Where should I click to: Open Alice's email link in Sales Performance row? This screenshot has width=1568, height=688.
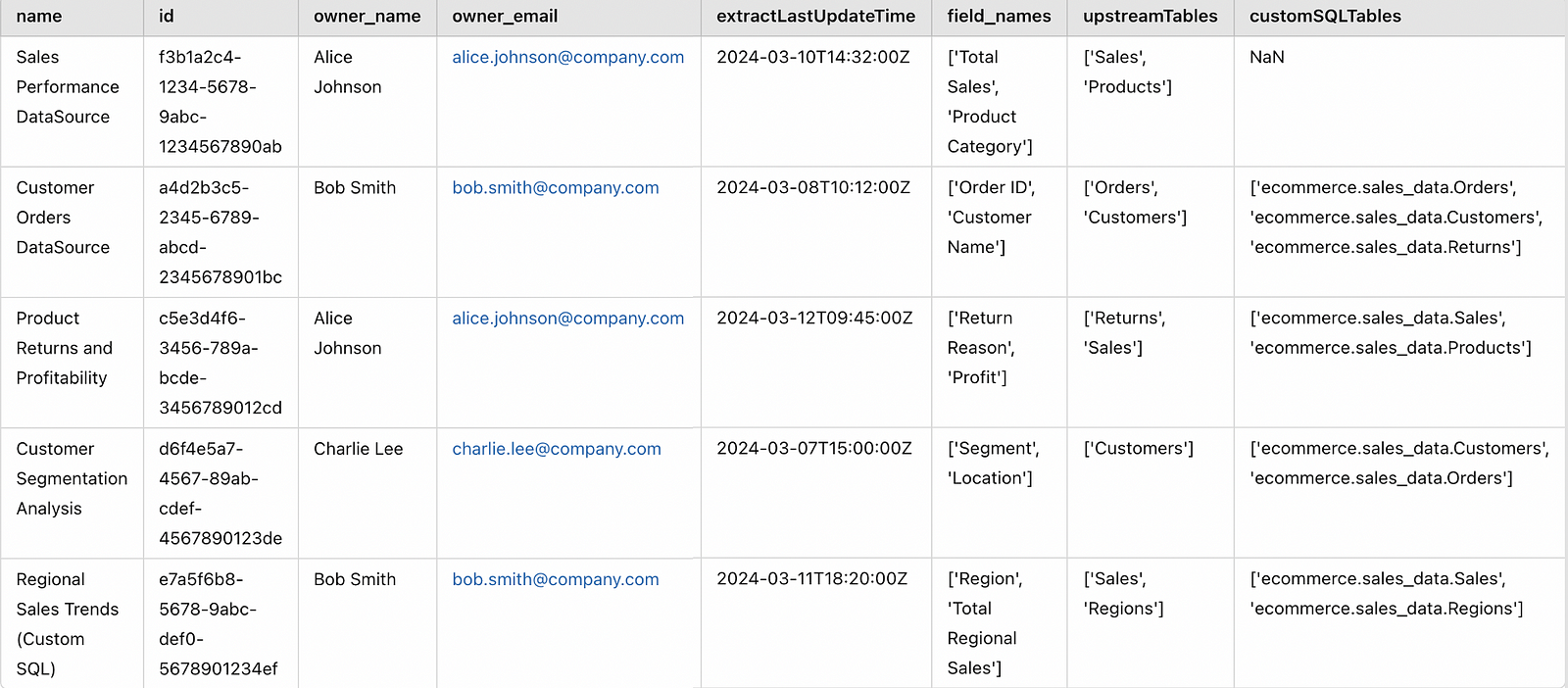tap(567, 58)
